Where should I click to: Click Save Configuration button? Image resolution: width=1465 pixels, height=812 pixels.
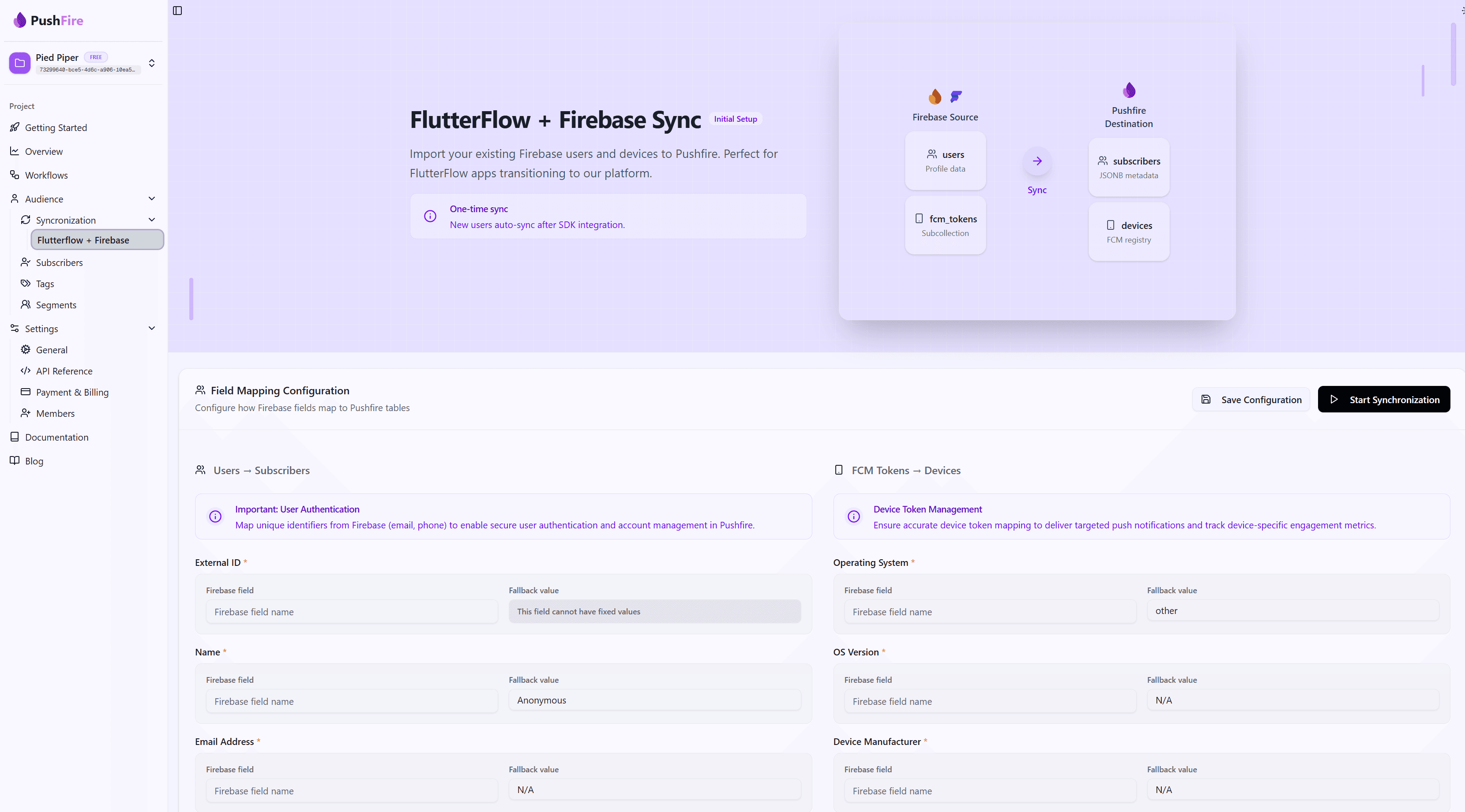(x=1251, y=400)
